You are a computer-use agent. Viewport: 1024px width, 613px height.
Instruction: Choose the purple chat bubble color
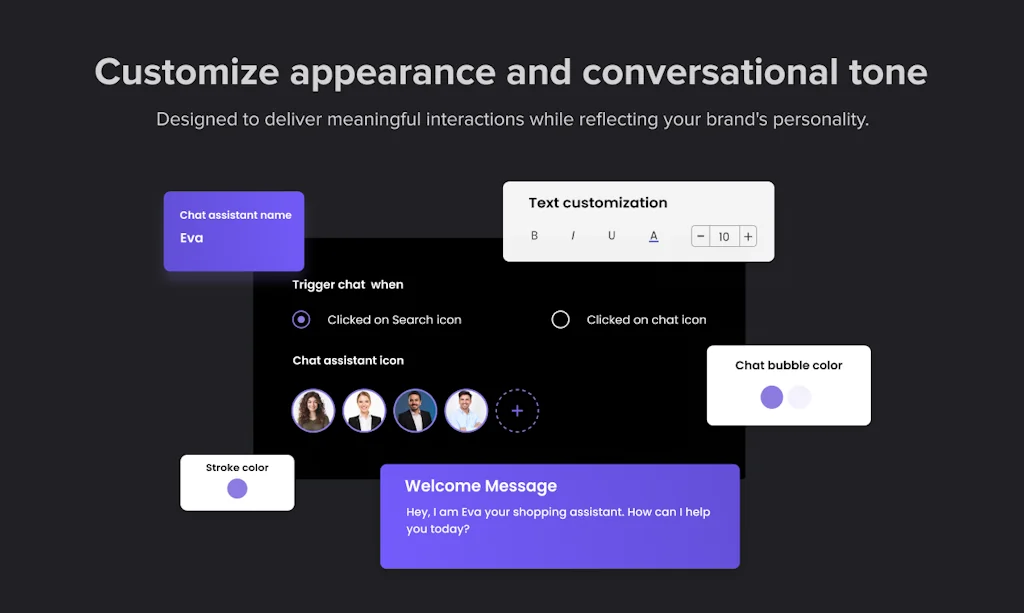[771, 397]
